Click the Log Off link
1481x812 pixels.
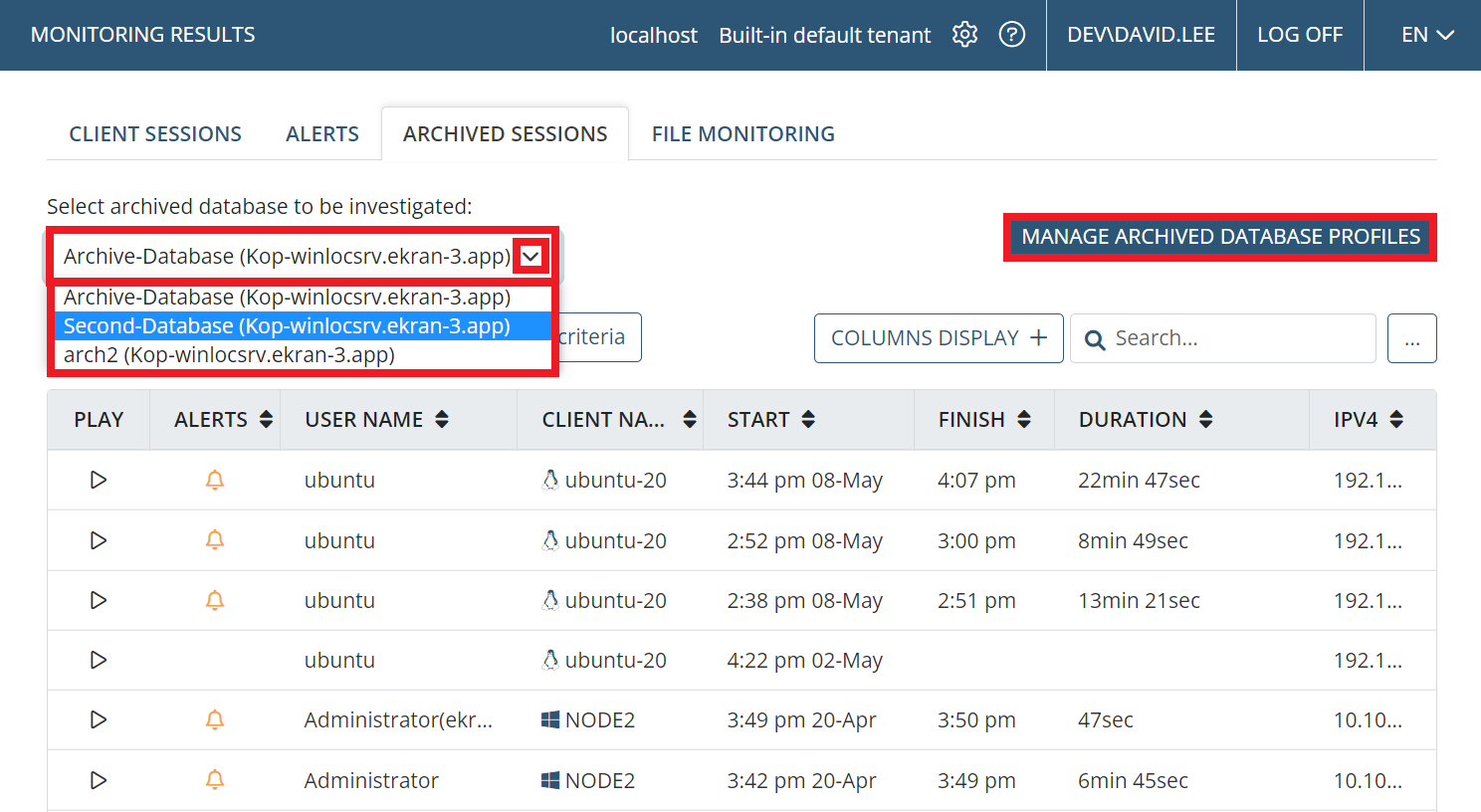pos(1299,35)
